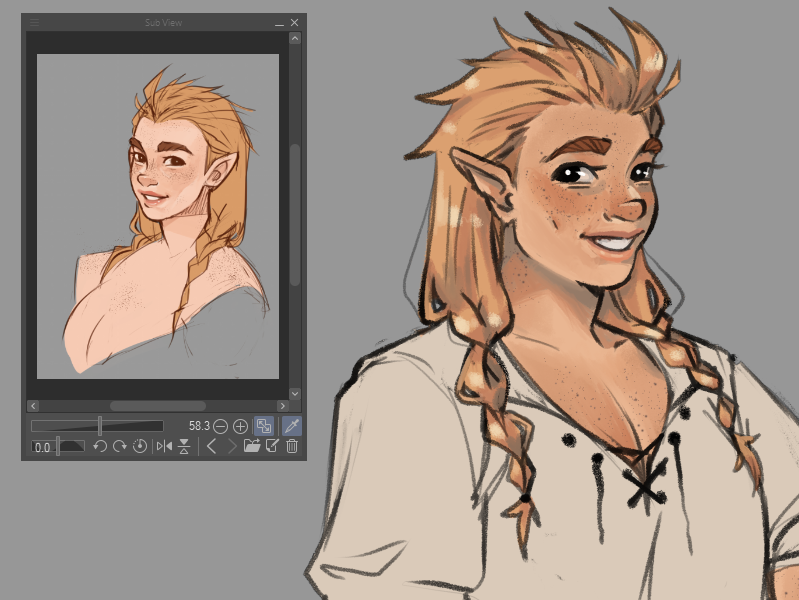Delete the current Sub View image
This screenshot has height=600, width=799.
292,446
